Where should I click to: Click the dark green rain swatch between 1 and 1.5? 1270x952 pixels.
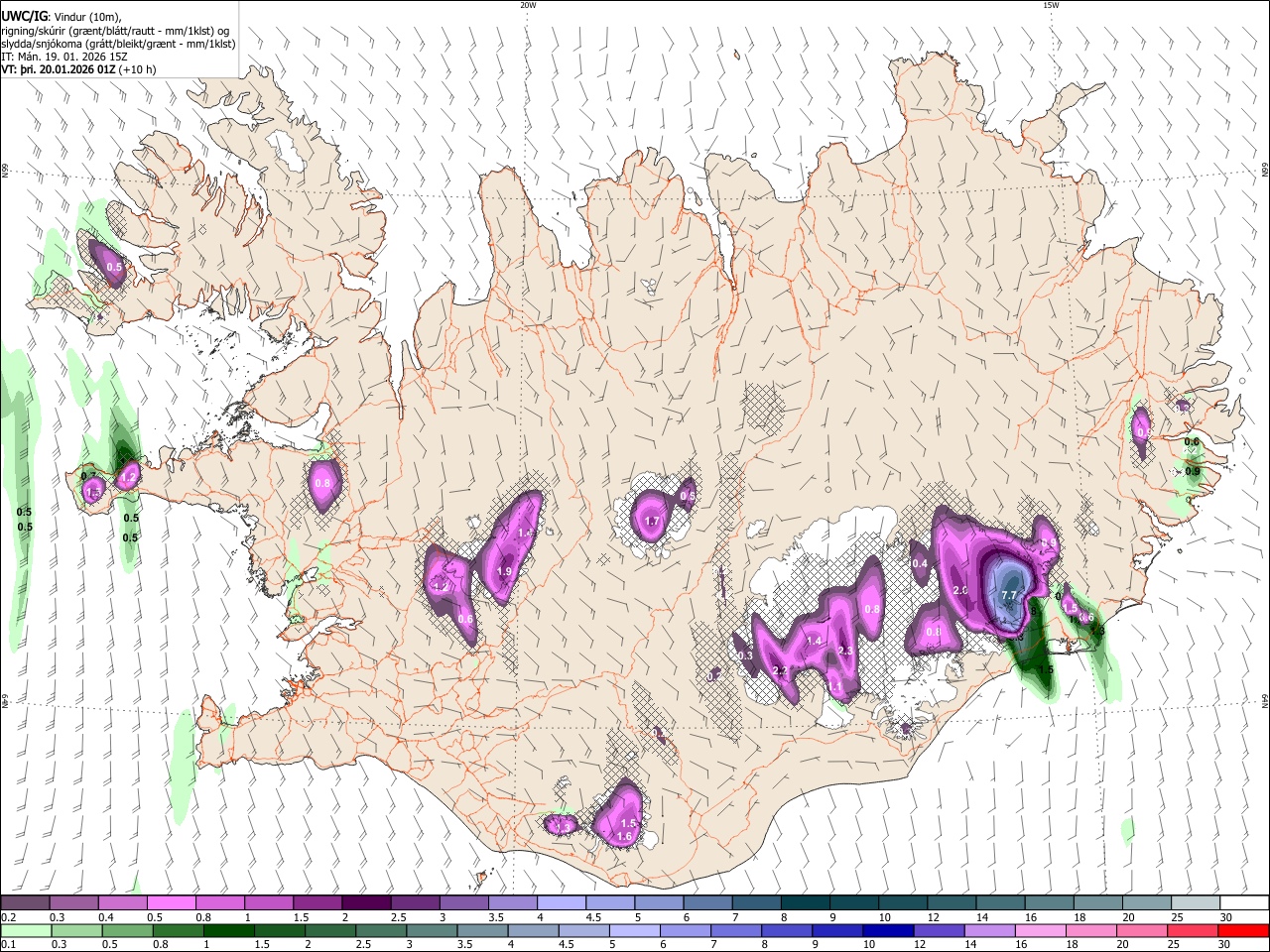tap(228, 930)
